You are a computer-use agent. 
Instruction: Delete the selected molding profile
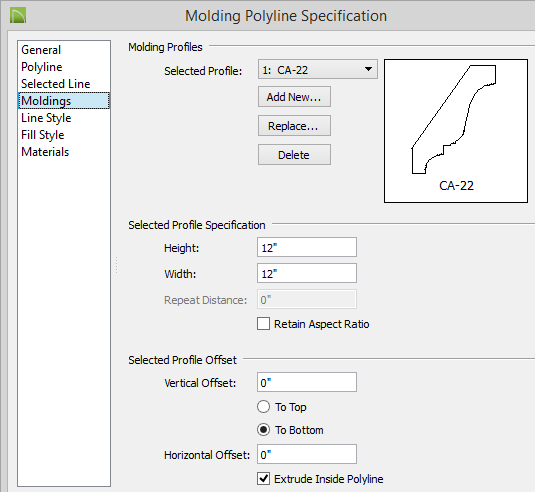click(294, 155)
